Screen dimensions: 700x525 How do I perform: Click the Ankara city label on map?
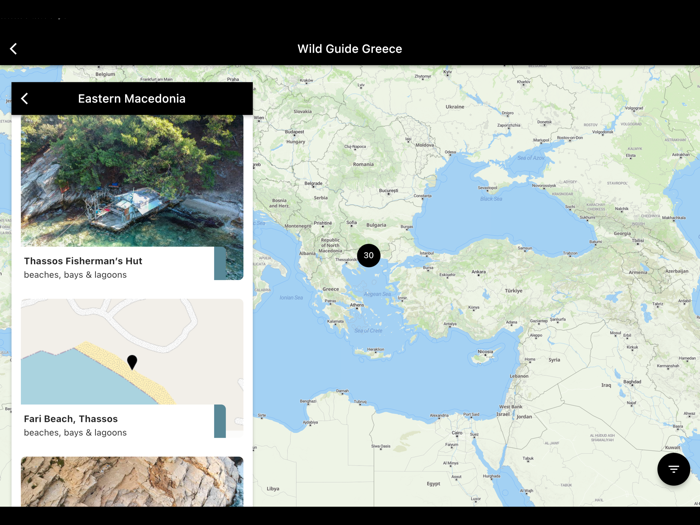tap(479, 272)
